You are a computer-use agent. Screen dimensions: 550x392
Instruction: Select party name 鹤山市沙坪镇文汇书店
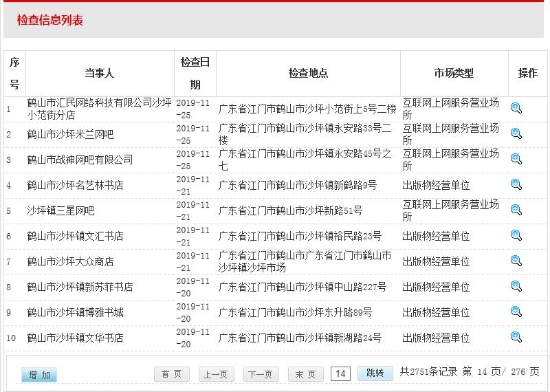(75, 236)
